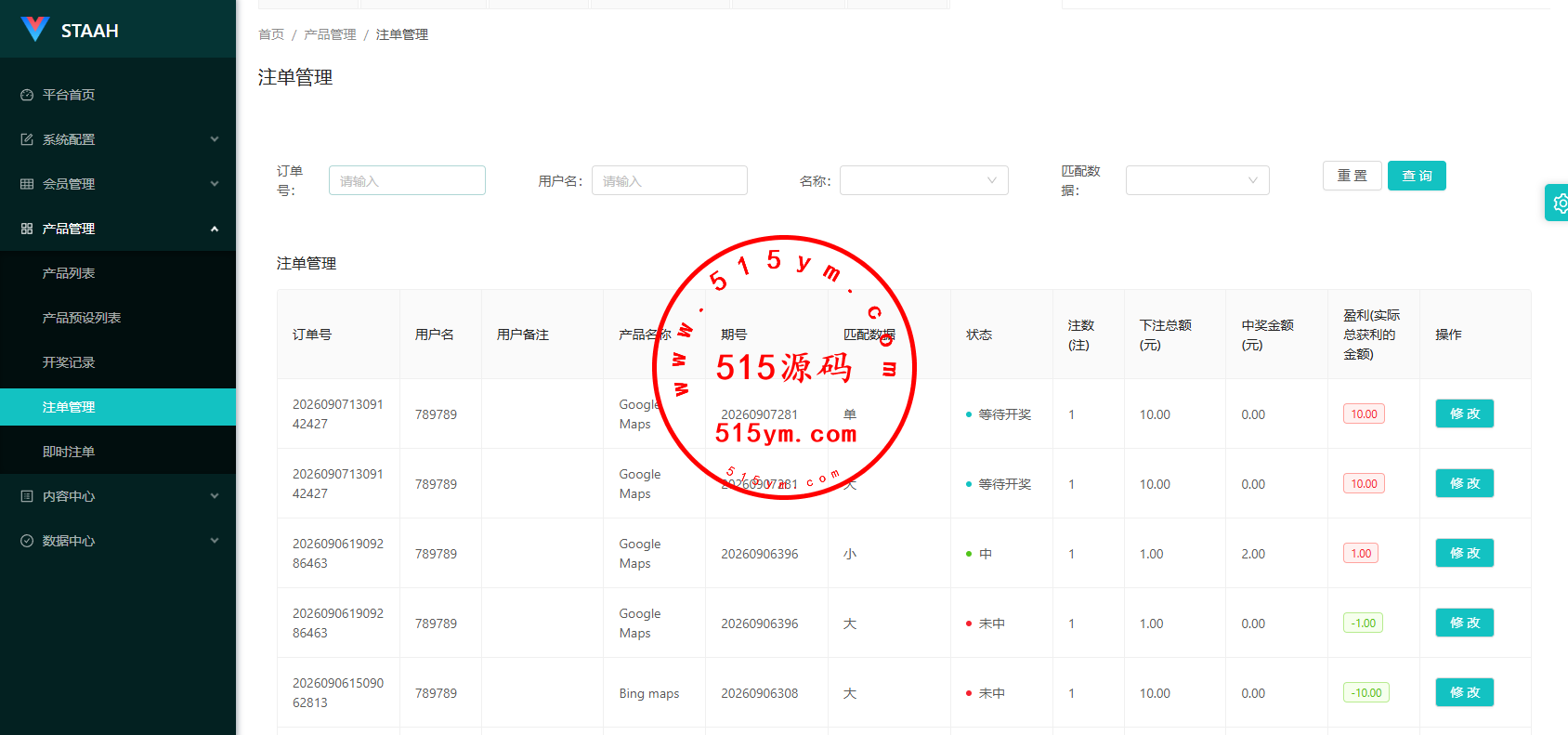Open the 匹配数据 dropdown
The image size is (1568, 735).
click(x=1197, y=180)
